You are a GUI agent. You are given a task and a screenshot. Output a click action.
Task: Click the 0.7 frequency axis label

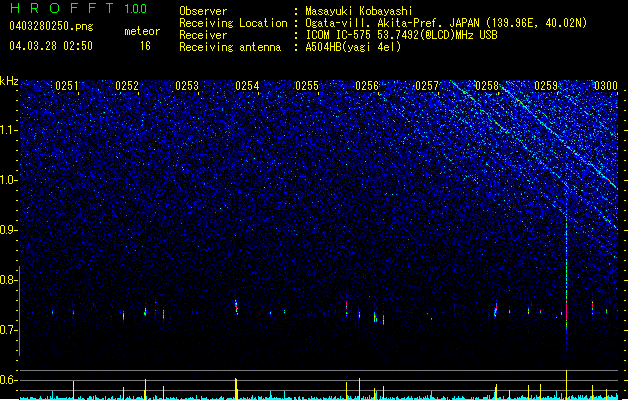pyautogui.click(x=9, y=330)
